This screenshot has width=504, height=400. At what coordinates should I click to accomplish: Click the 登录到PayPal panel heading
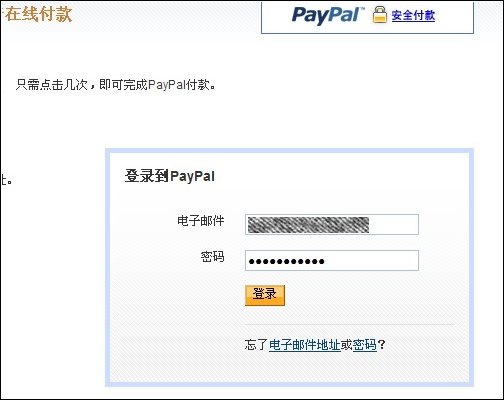[170, 176]
